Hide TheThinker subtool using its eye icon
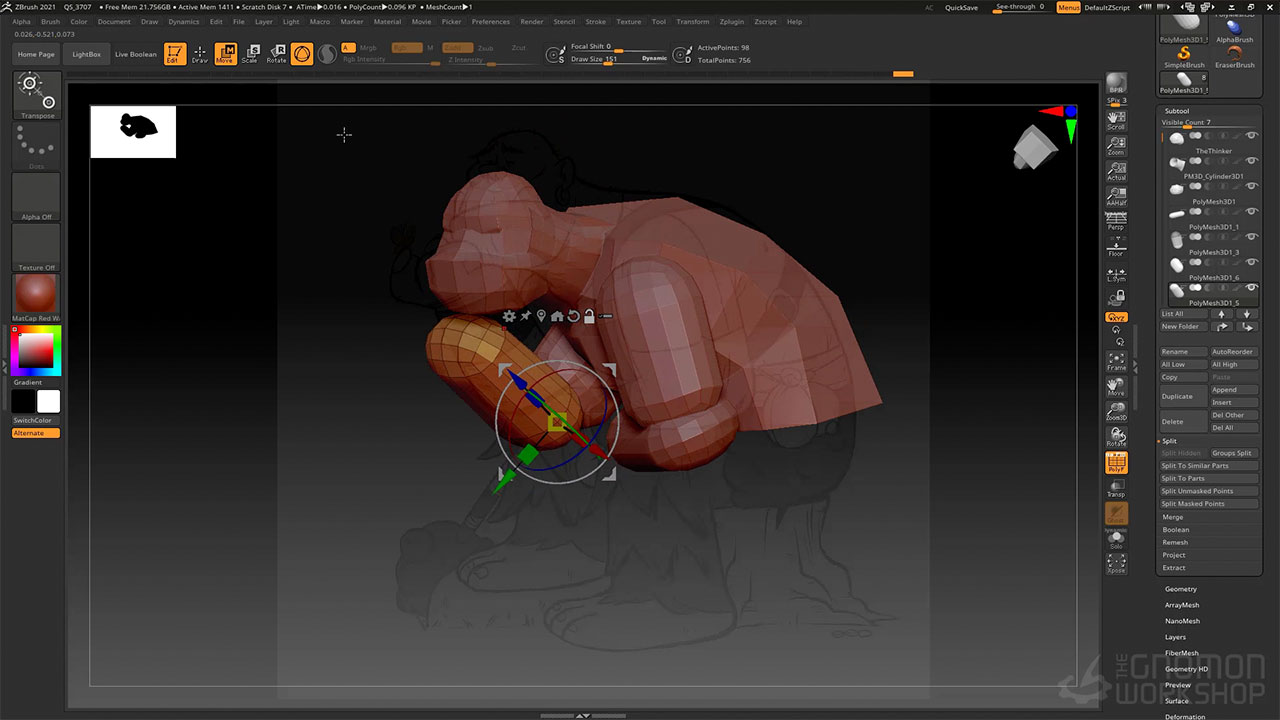The width and height of the screenshot is (1280, 720). click(1251, 136)
